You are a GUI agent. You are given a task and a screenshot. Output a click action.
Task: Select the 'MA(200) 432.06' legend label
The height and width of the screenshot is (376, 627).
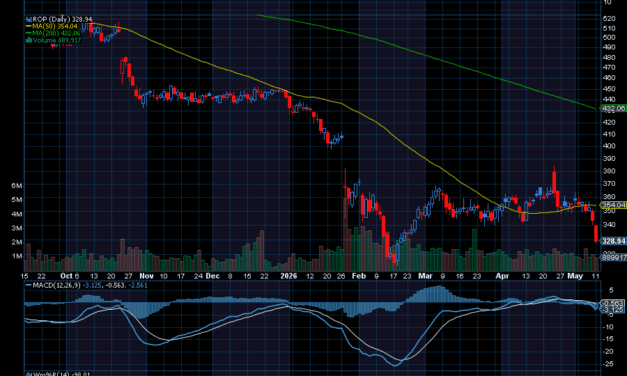(x=56, y=33)
